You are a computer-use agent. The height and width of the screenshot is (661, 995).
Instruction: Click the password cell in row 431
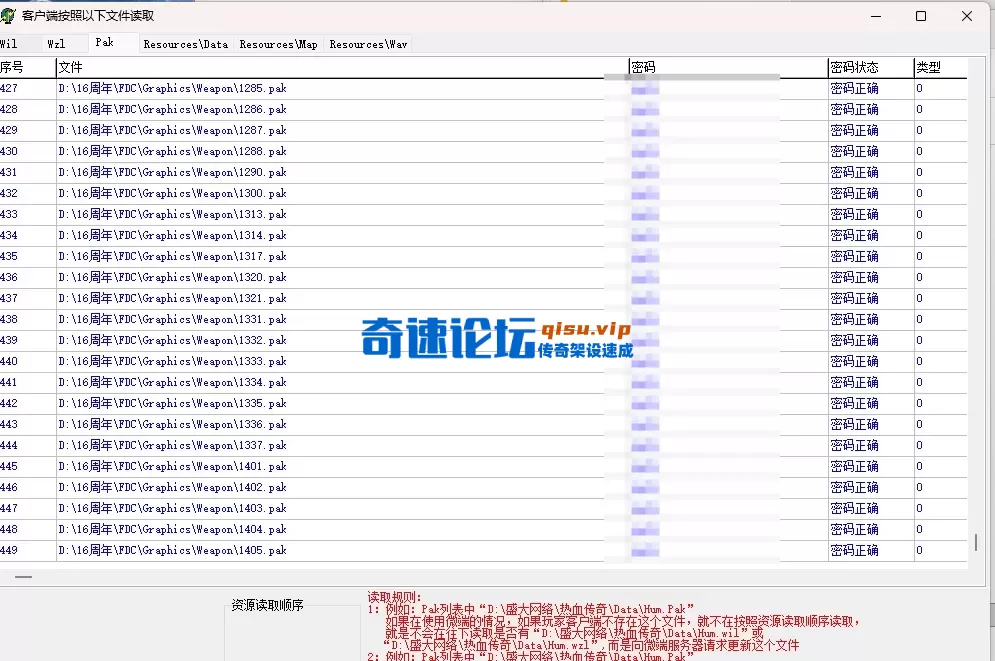[x=728, y=173]
